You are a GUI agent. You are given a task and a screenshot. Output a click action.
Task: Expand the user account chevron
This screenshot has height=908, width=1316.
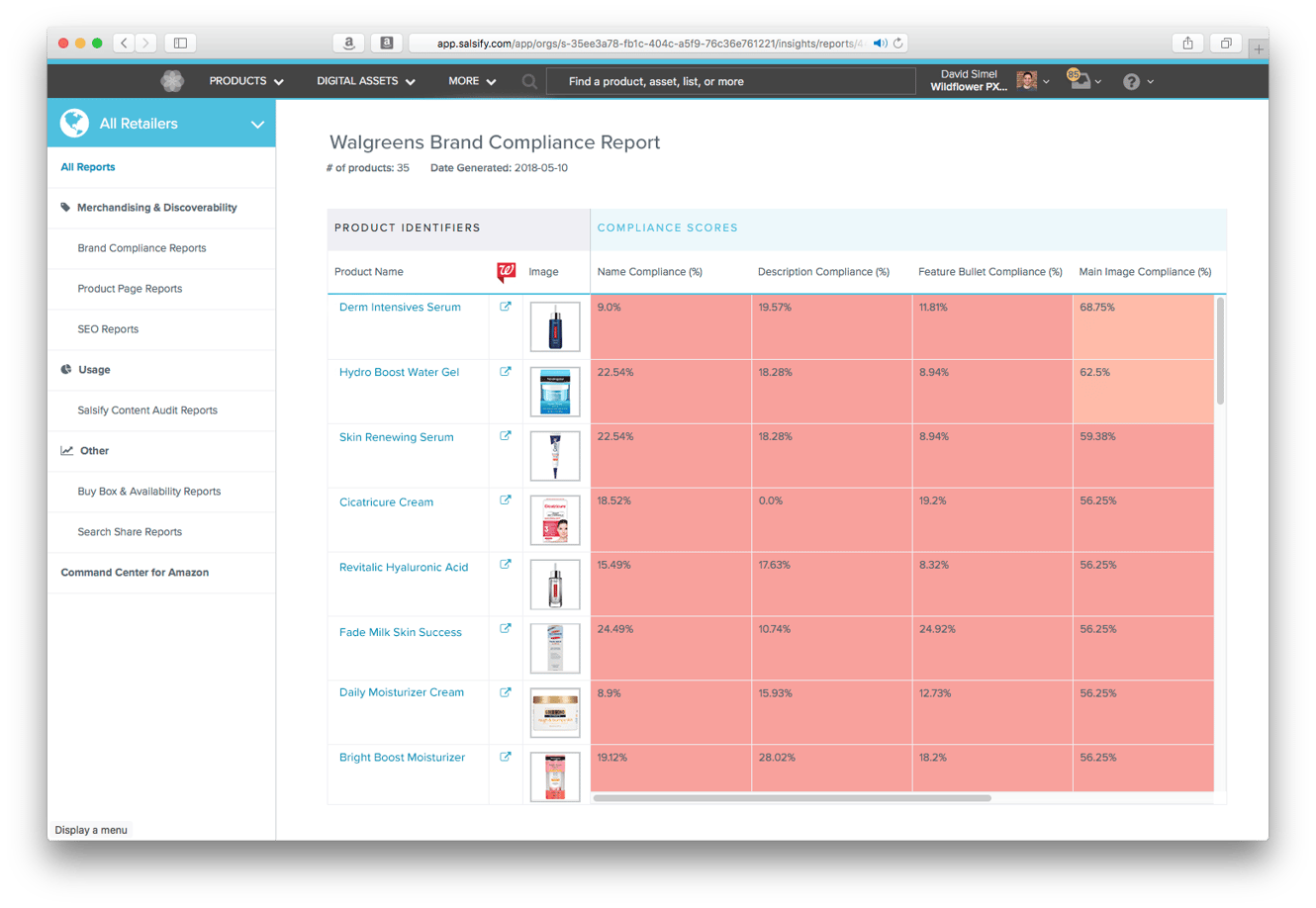pyautogui.click(x=1046, y=82)
